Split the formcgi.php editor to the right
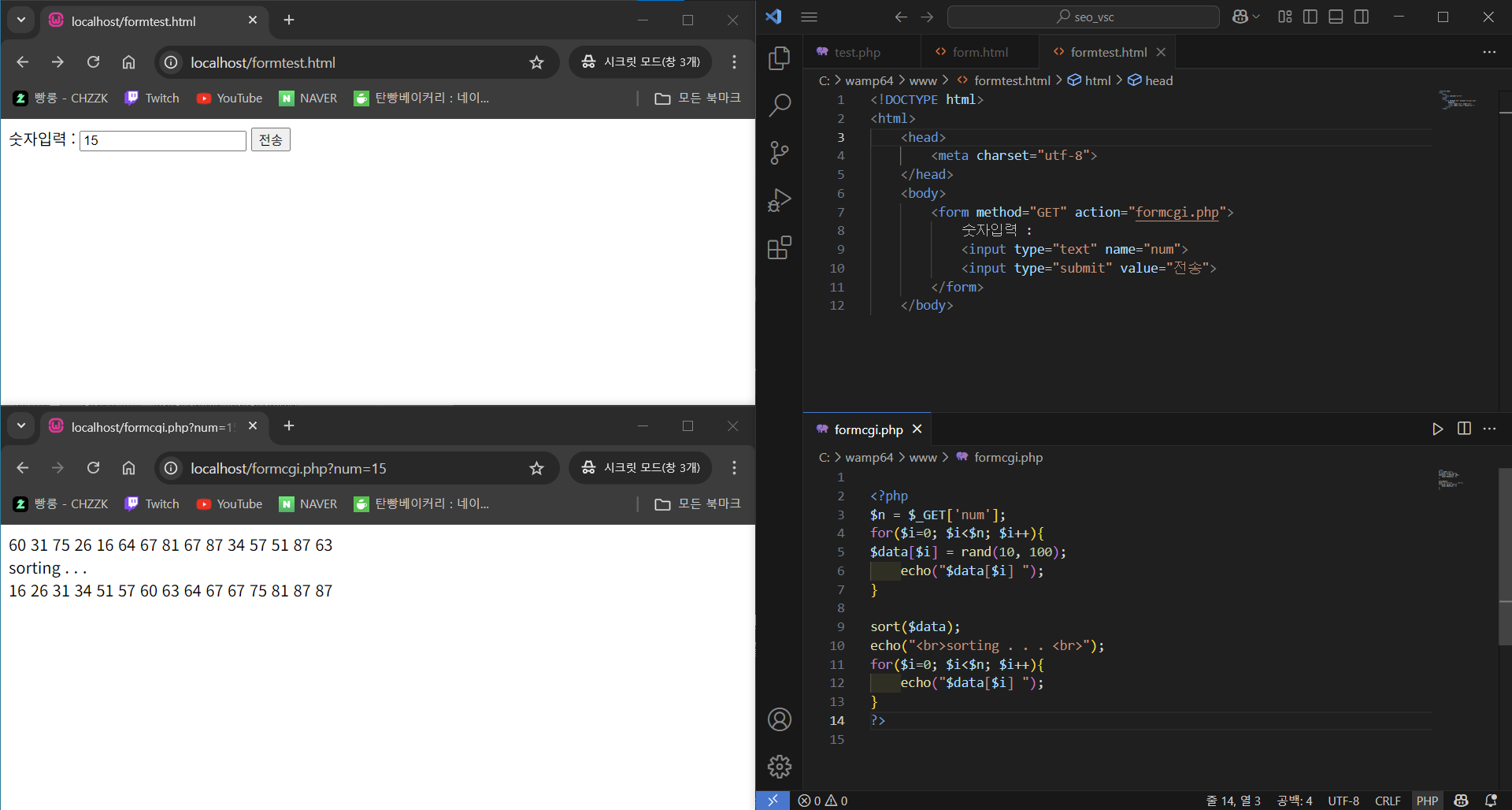Screen dimensions: 1512x810 (x=1464, y=429)
